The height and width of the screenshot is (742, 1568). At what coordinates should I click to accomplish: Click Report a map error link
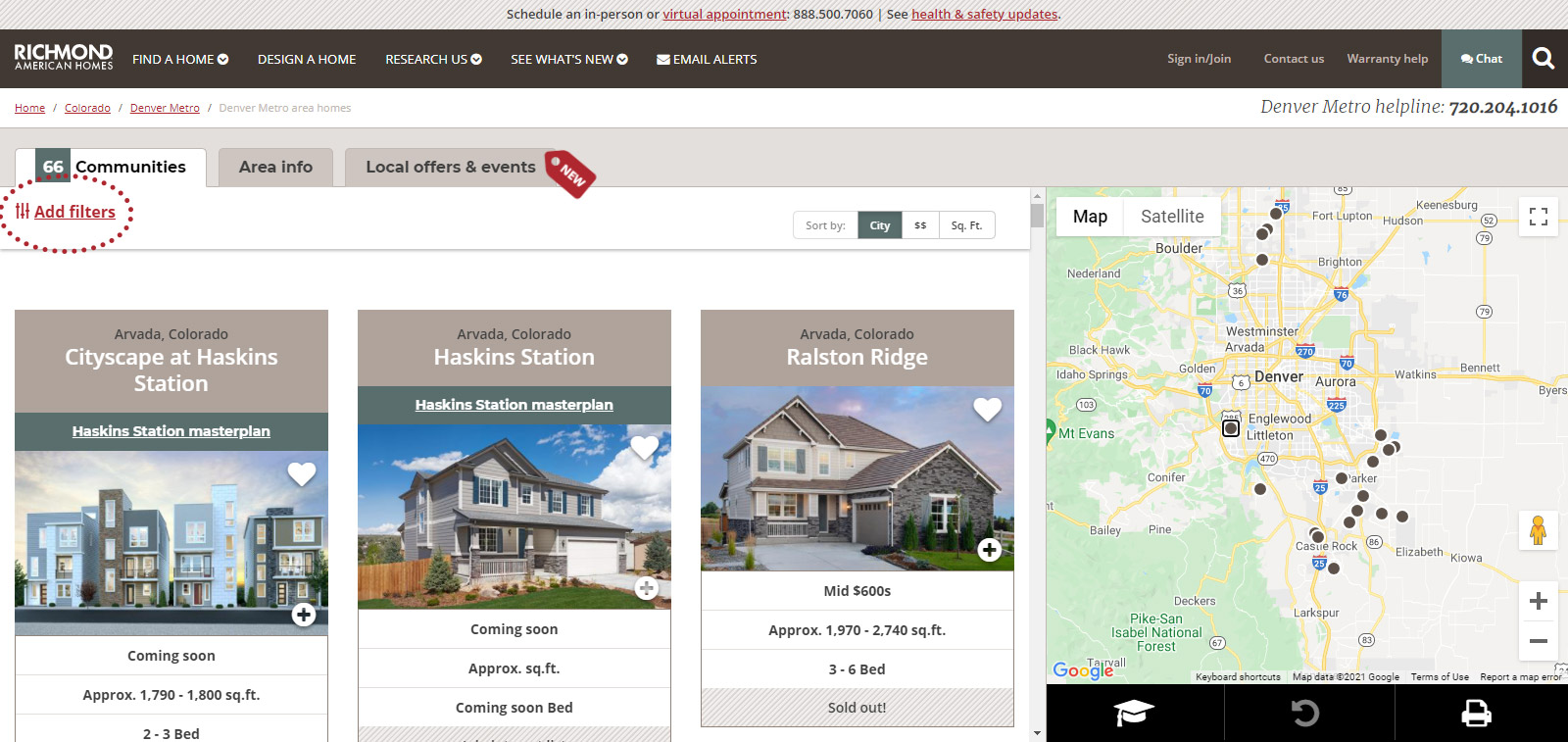(1521, 677)
